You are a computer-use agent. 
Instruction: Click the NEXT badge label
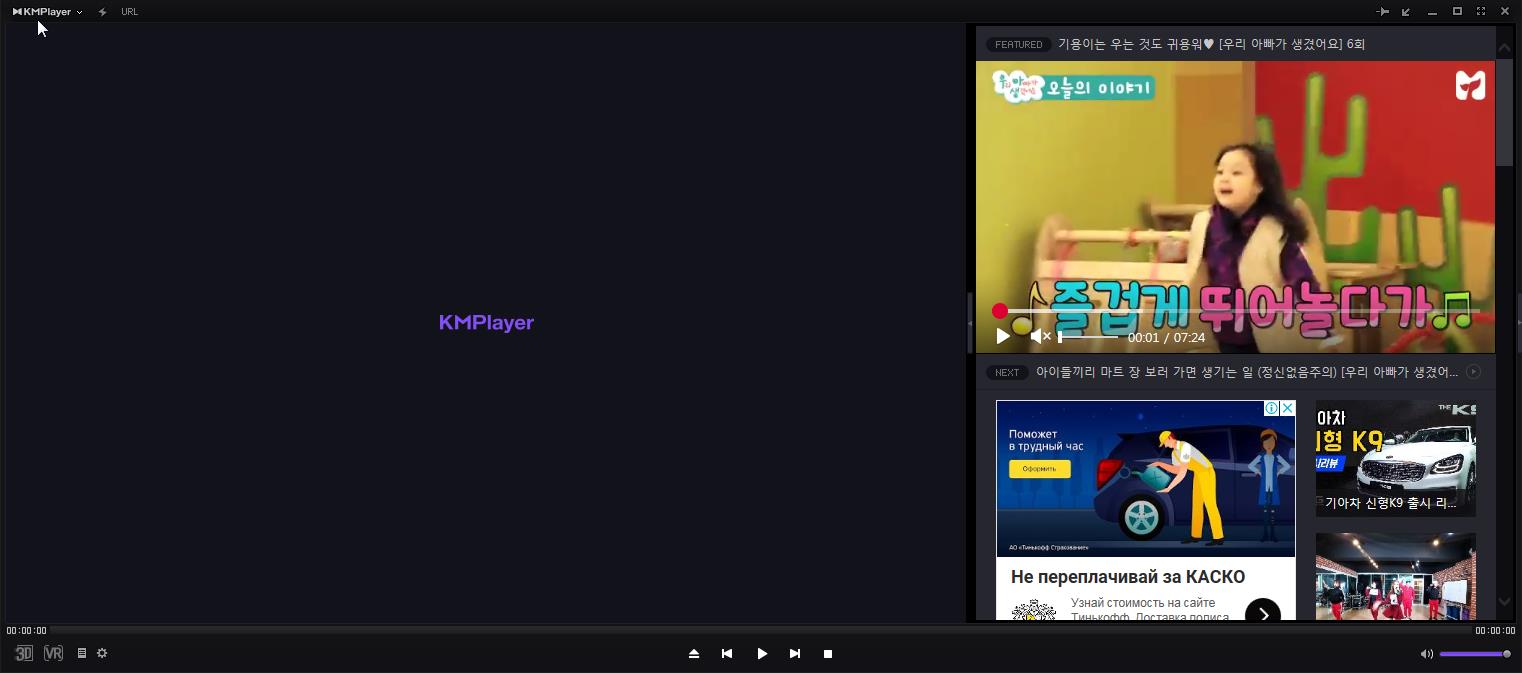point(1007,372)
